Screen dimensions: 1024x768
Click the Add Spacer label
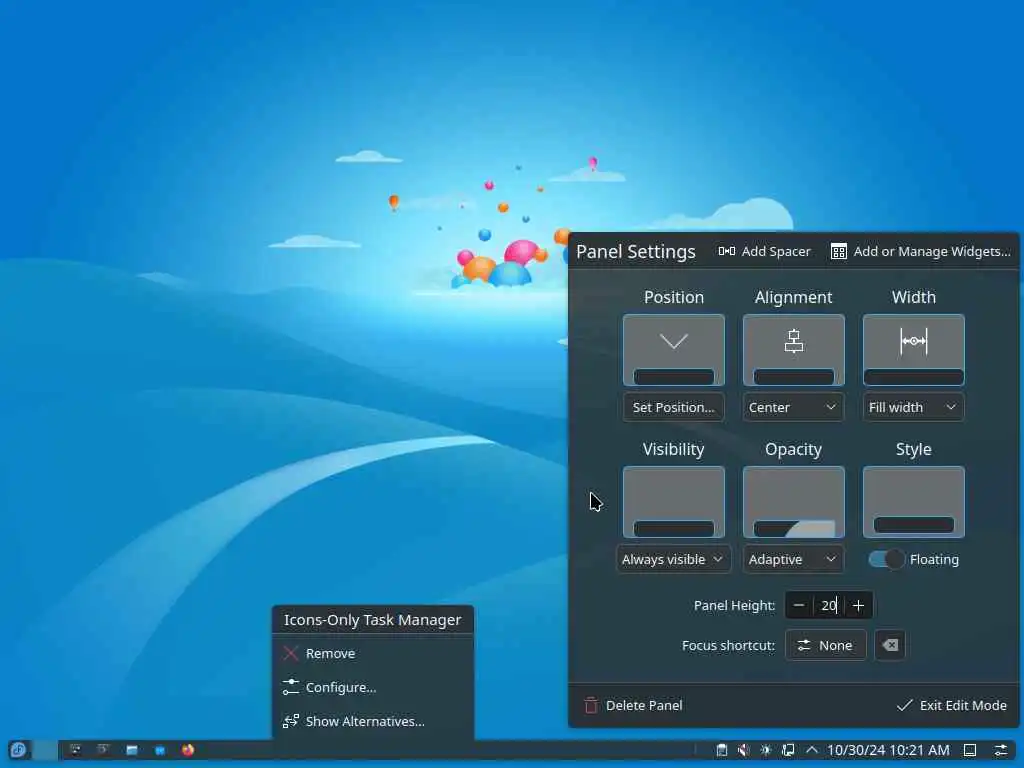pos(776,251)
